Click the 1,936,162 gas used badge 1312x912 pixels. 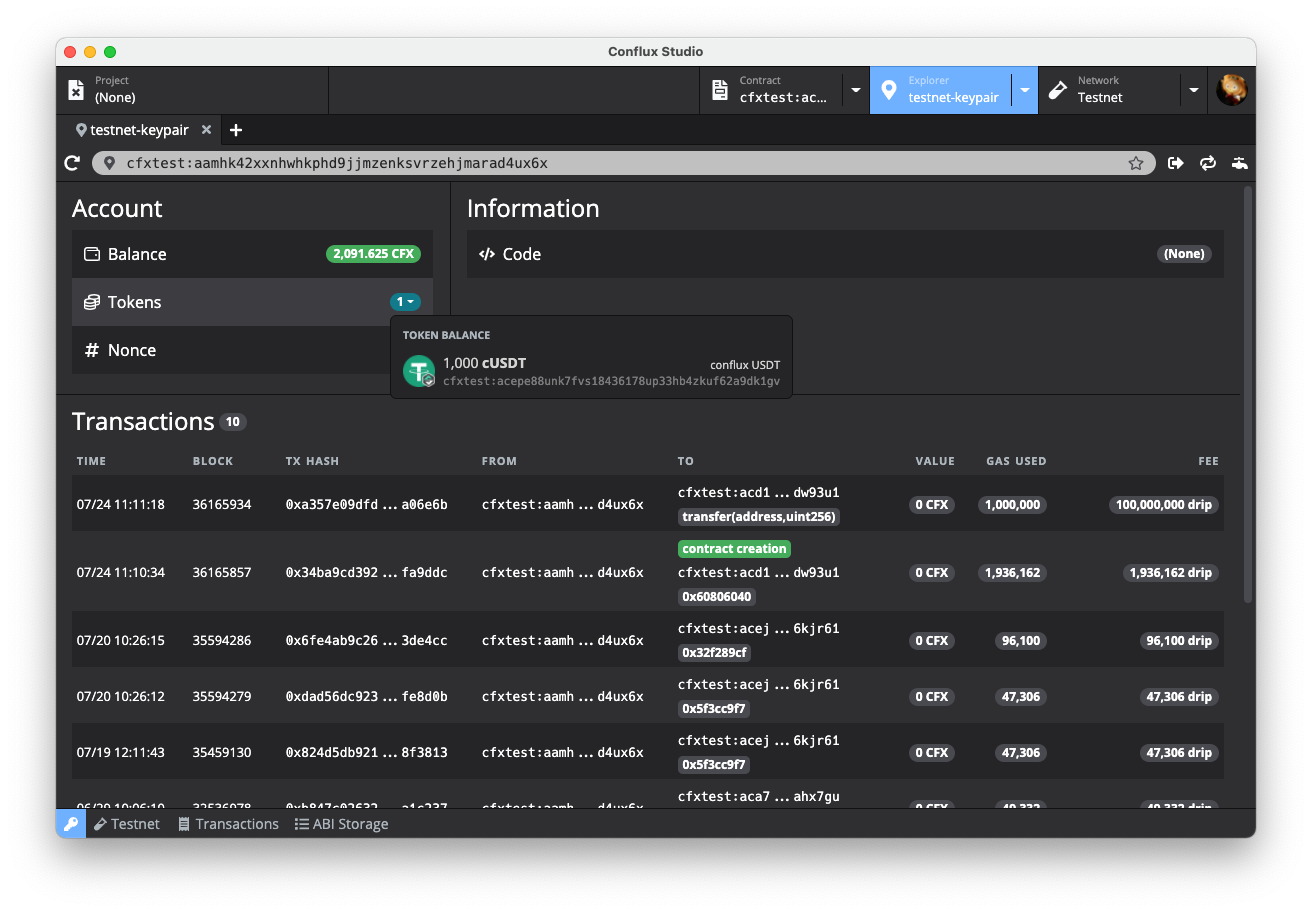(x=1012, y=573)
